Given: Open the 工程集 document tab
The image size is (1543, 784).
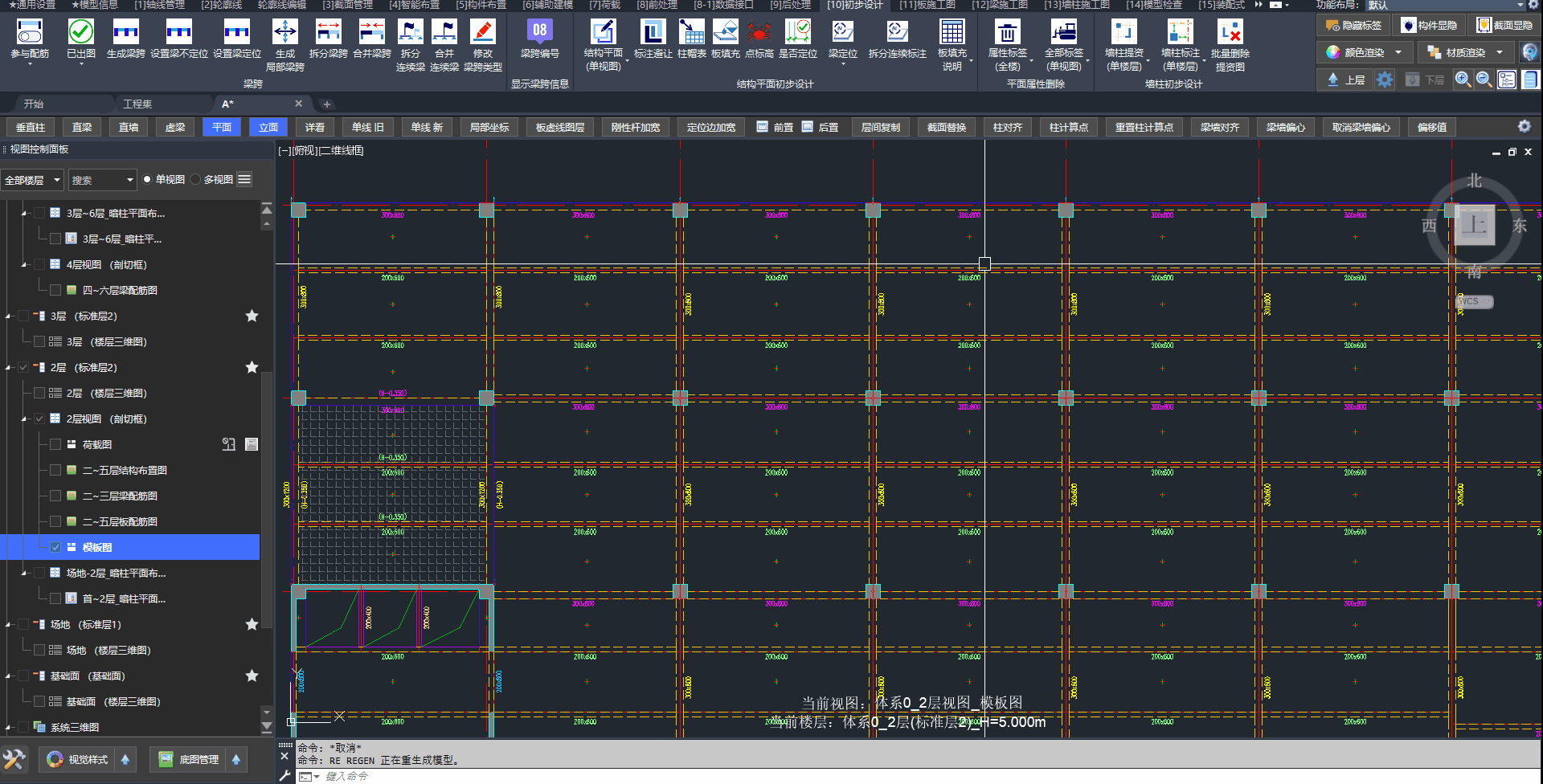Looking at the screenshot, I should (x=137, y=104).
